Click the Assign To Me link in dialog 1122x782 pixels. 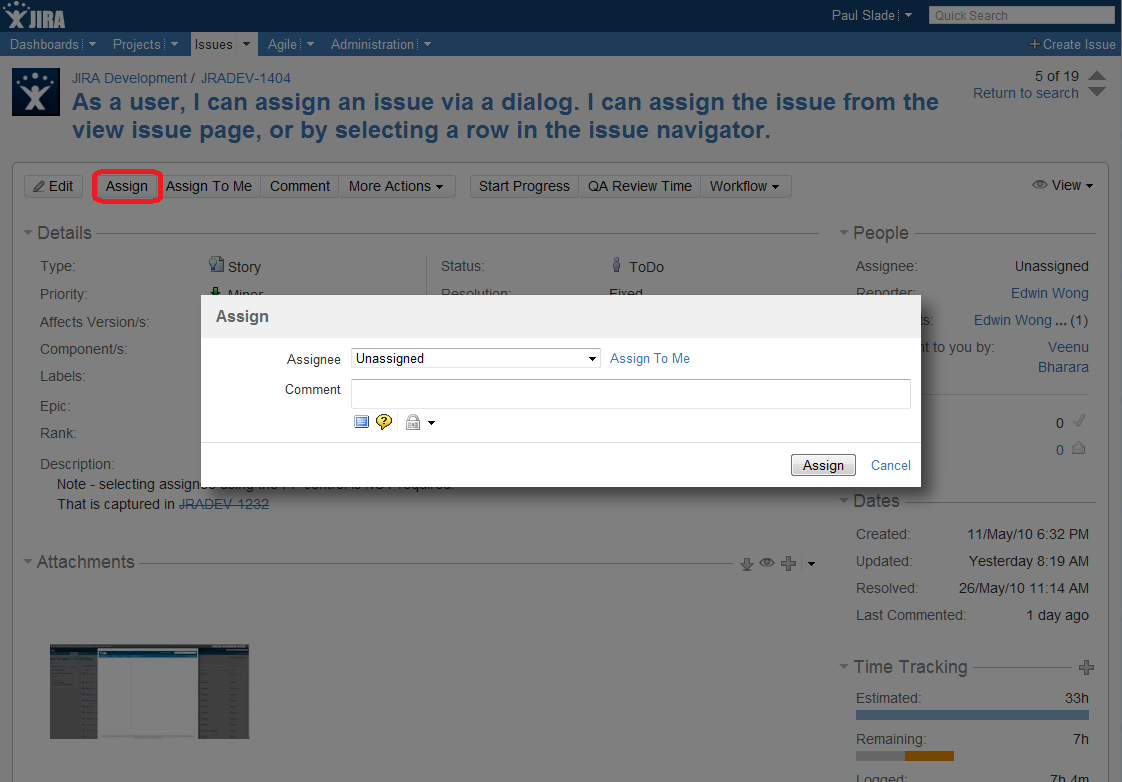coord(650,358)
